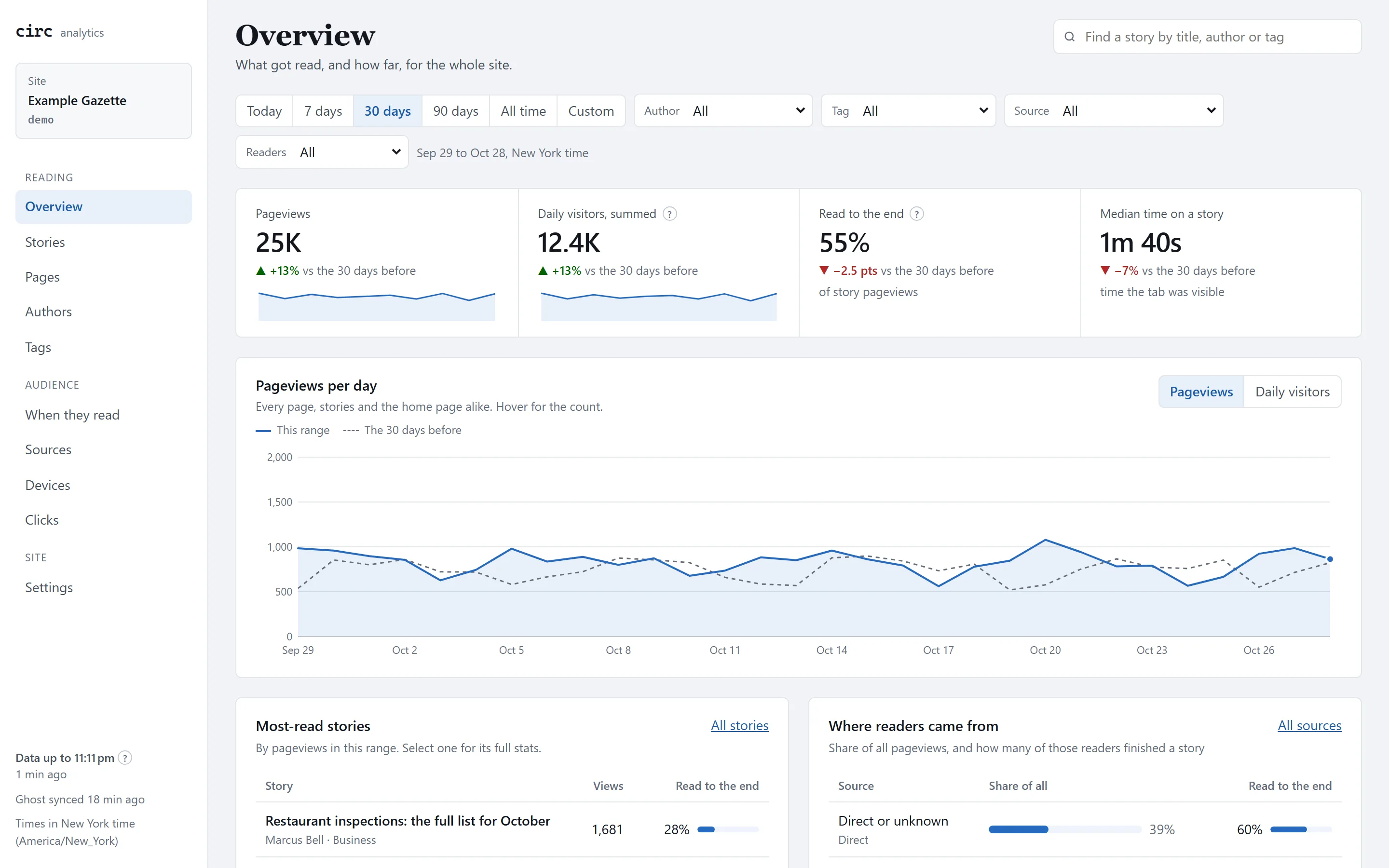Viewport: 1389px width, 868px height.
Task: Click the Story column header
Action: [x=279, y=786]
